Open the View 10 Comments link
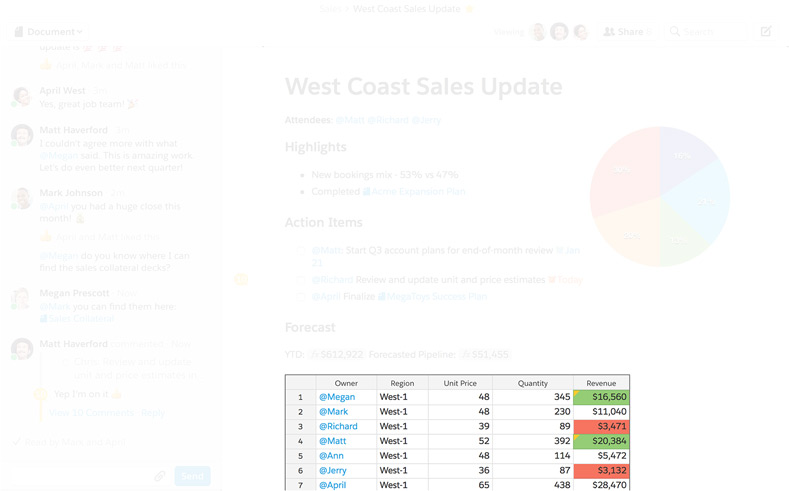789x491 pixels. coord(91,412)
